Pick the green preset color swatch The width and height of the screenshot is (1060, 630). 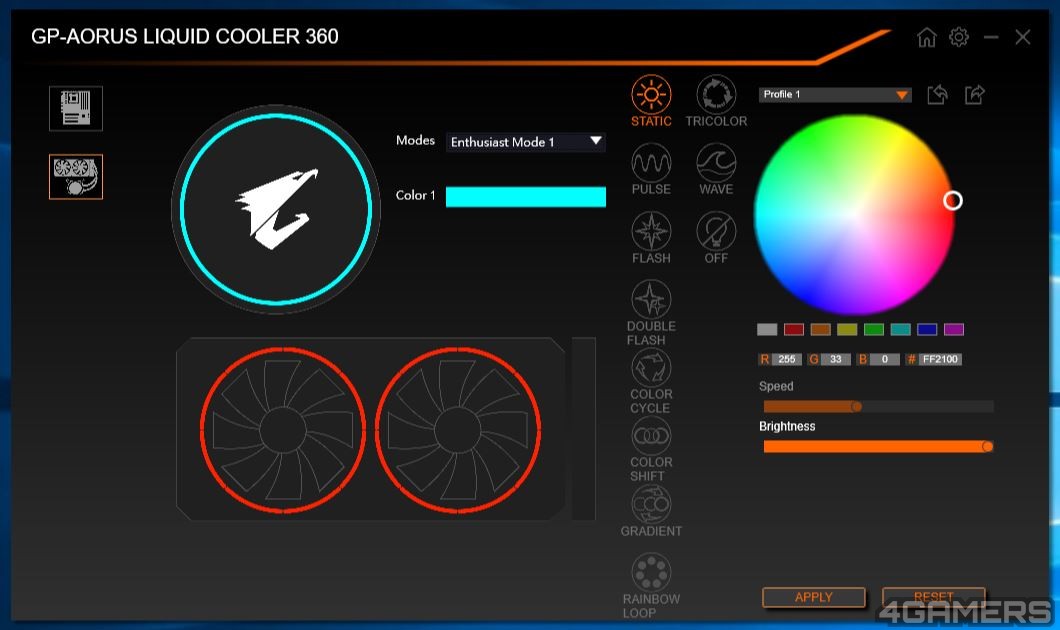point(873,329)
